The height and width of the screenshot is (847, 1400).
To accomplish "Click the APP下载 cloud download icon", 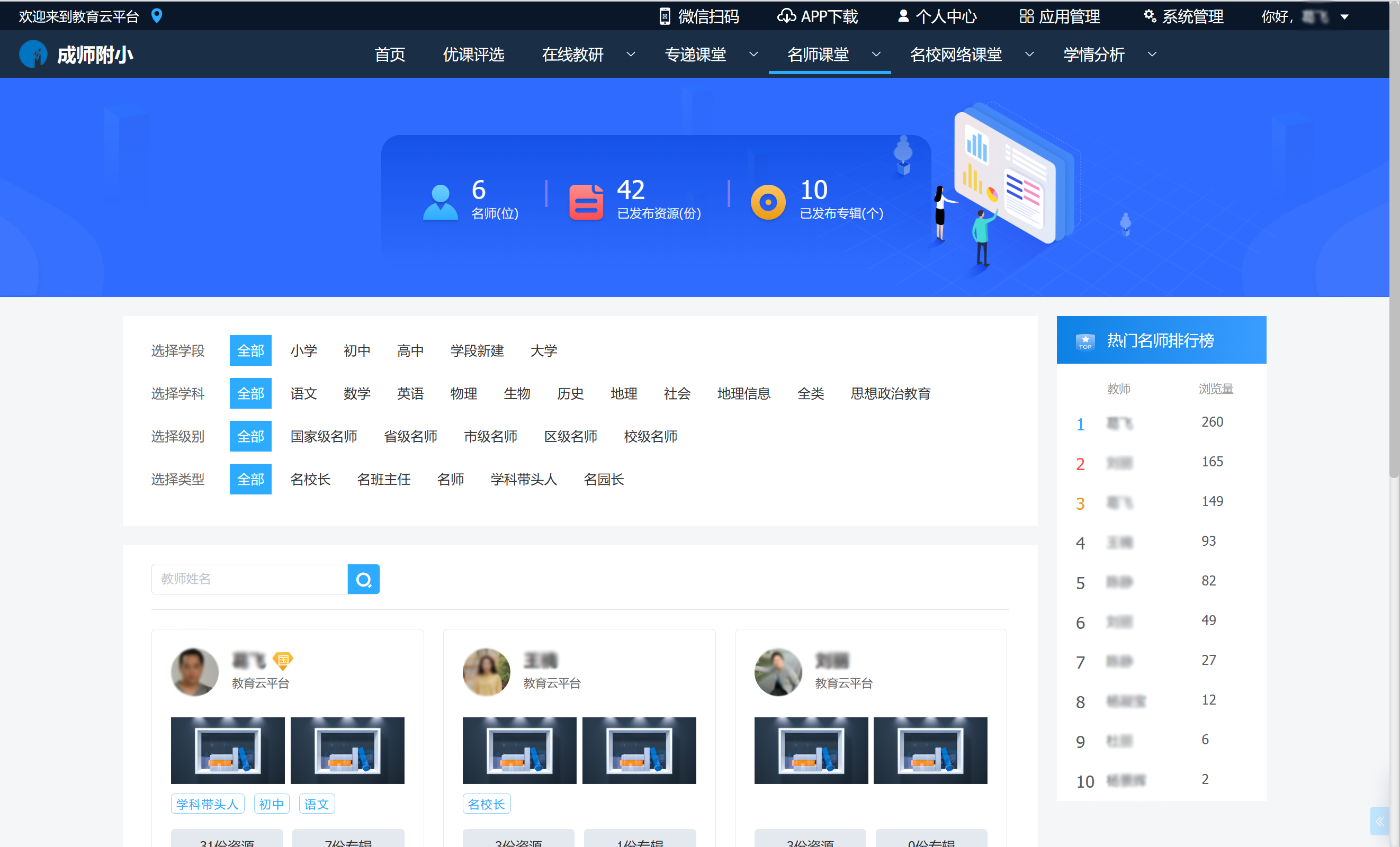I will pyautogui.click(x=786, y=16).
